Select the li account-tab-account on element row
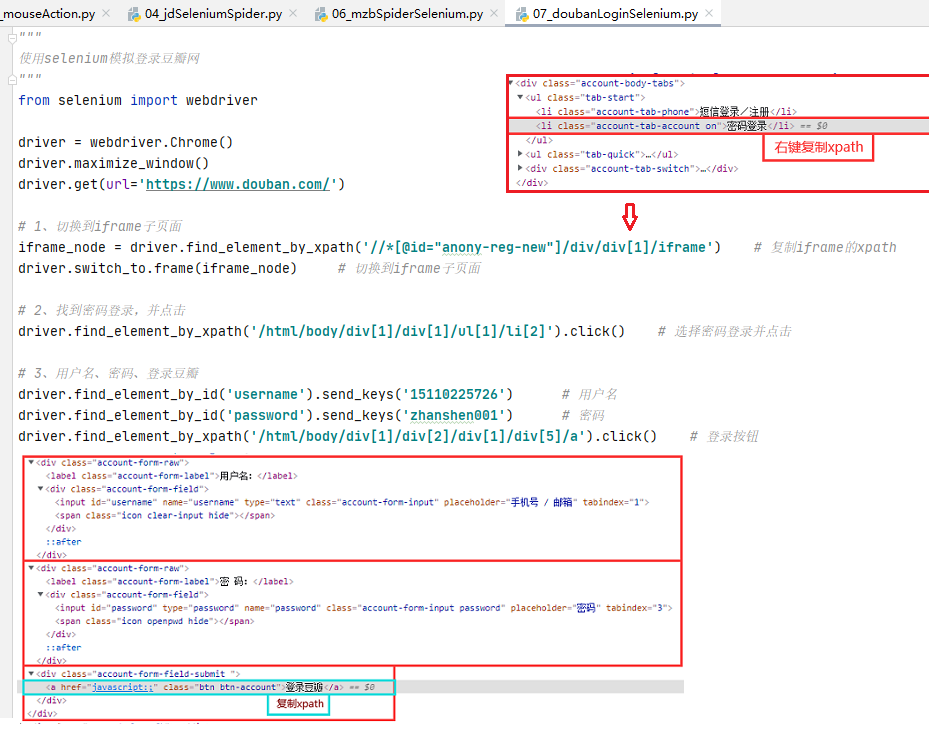The width and height of the screenshot is (929, 729). 719,126
